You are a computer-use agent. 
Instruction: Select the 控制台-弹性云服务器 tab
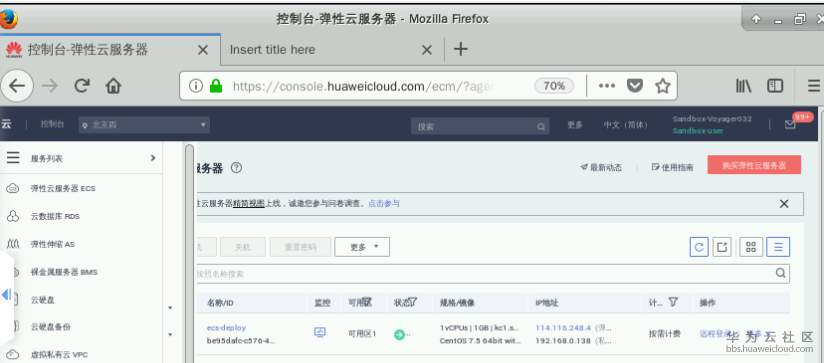(x=110, y=50)
